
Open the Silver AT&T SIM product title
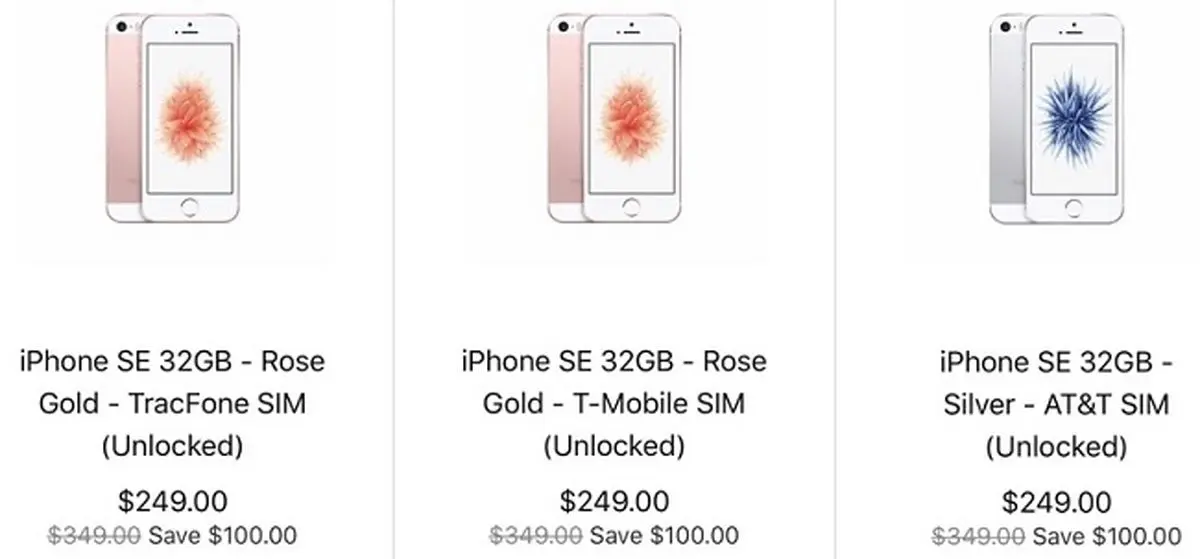pyautogui.click(x=1056, y=402)
